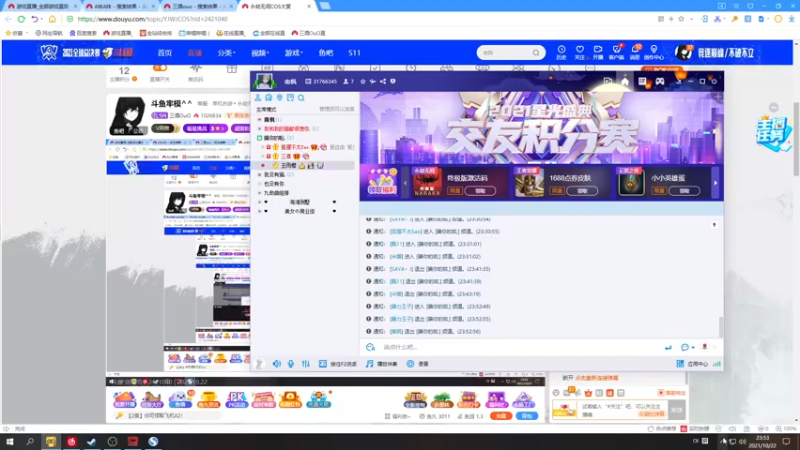Collapse the top channel node in the tree
Image resolution: width=800 pixels, height=450 pixels.
pyautogui.click(x=260, y=119)
